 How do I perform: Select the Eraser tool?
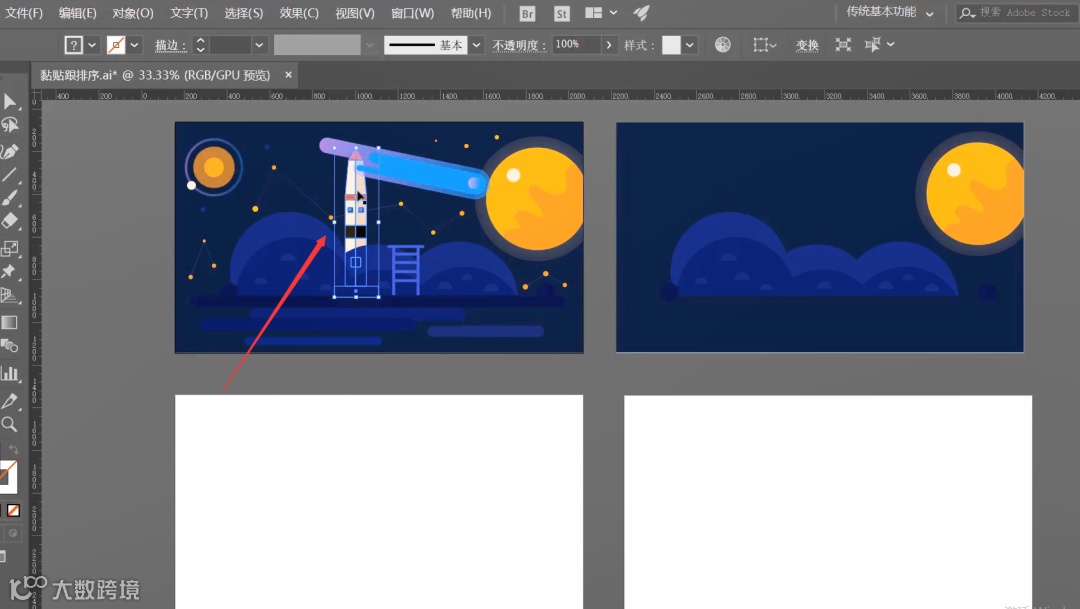[10, 221]
